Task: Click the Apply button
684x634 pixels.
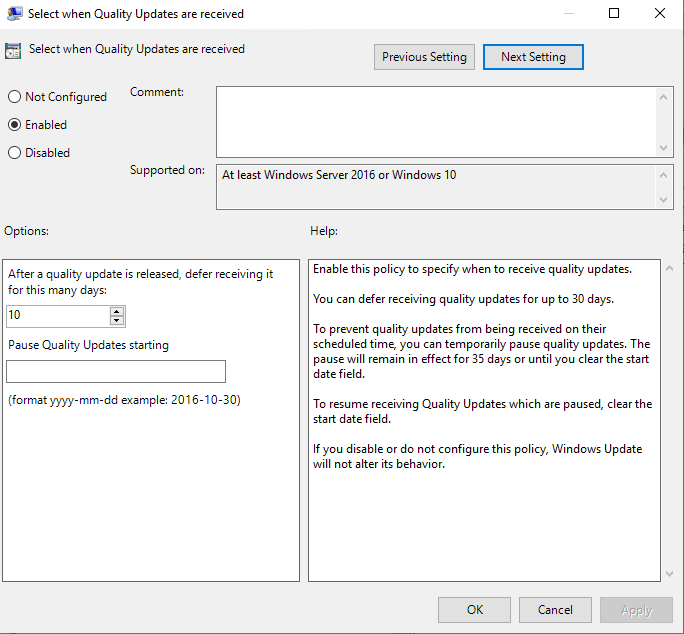Action: [x=636, y=610]
